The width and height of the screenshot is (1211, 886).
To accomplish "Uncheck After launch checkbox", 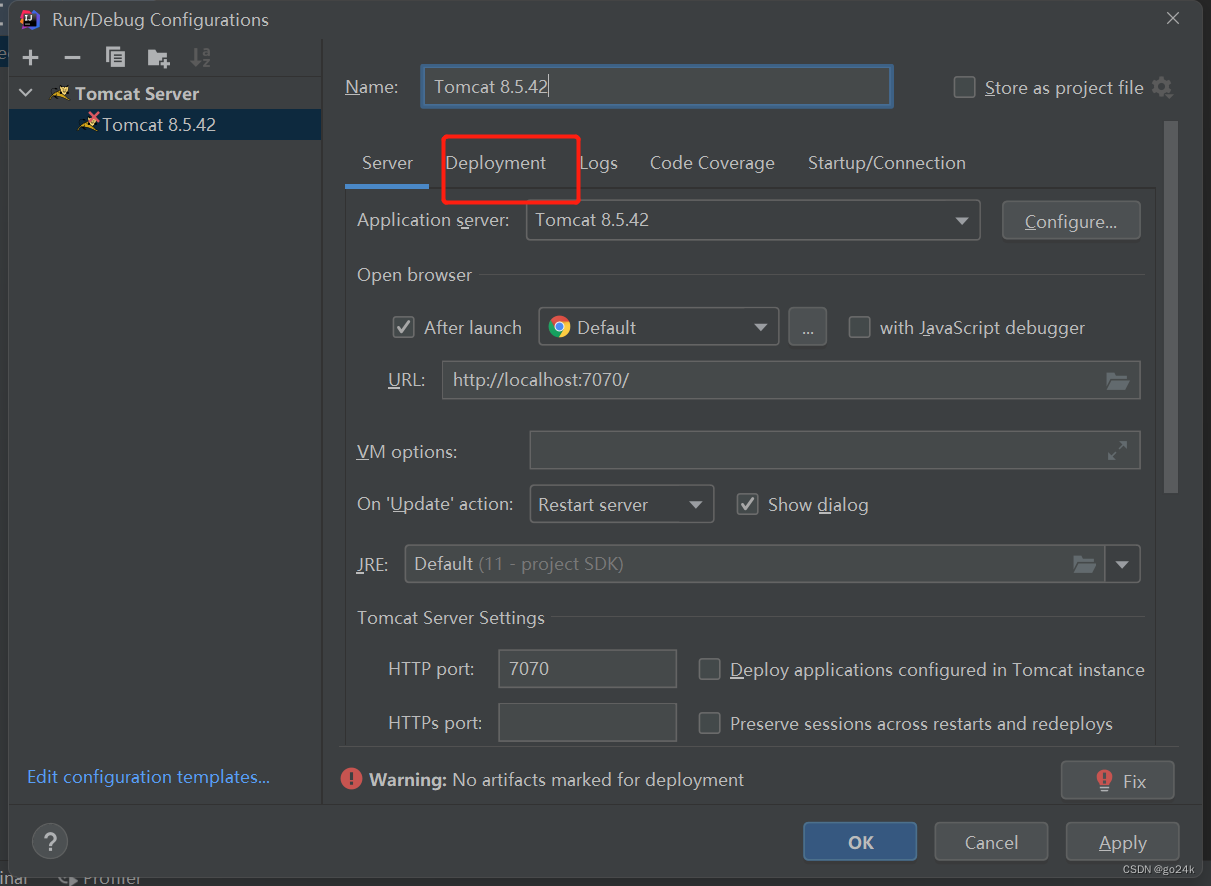I will pos(404,327).
